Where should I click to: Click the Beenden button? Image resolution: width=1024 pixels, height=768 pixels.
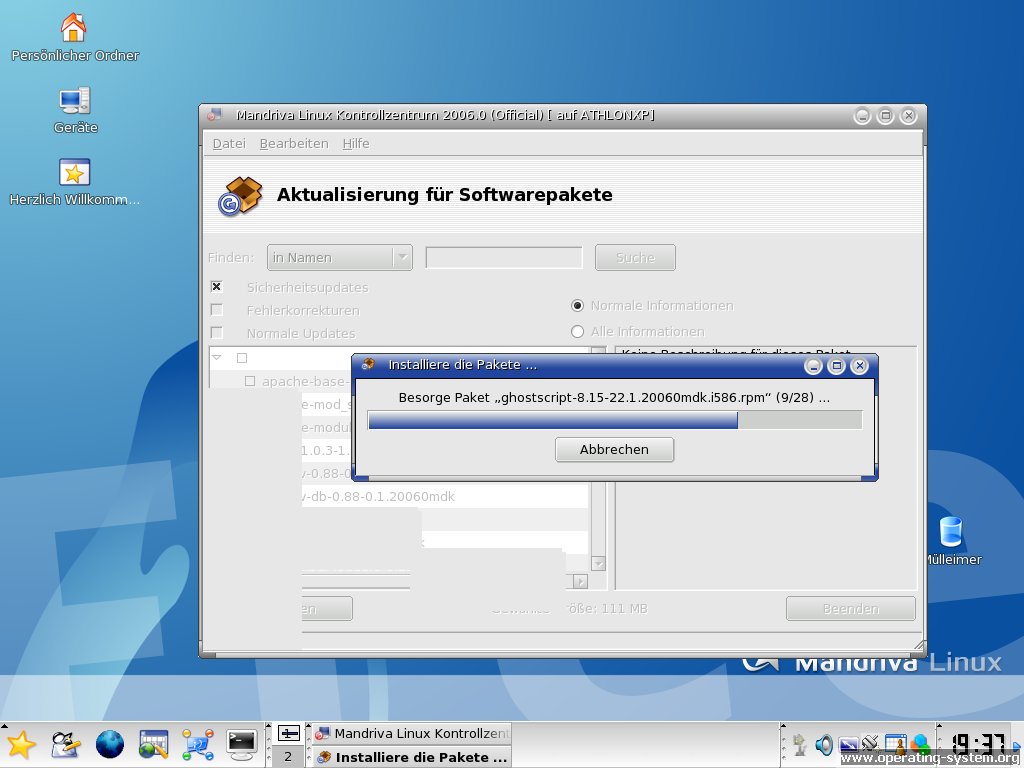point(851,609)
